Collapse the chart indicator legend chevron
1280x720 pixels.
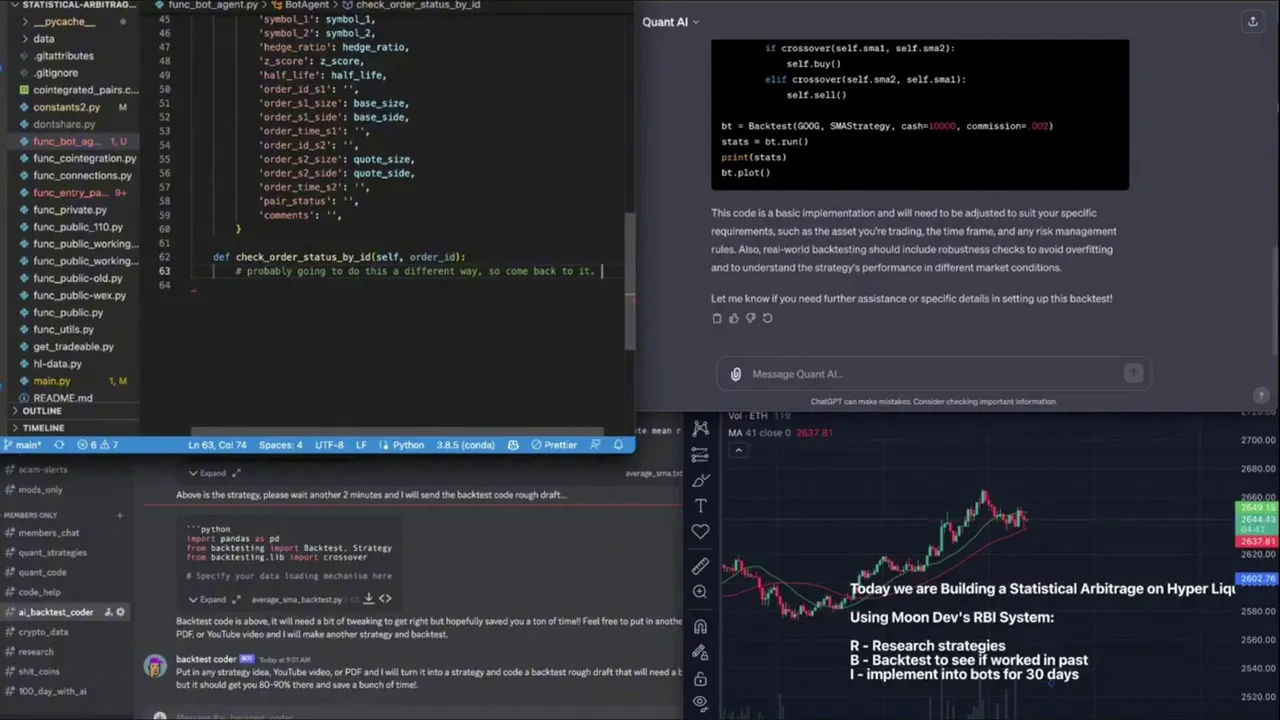738,450
